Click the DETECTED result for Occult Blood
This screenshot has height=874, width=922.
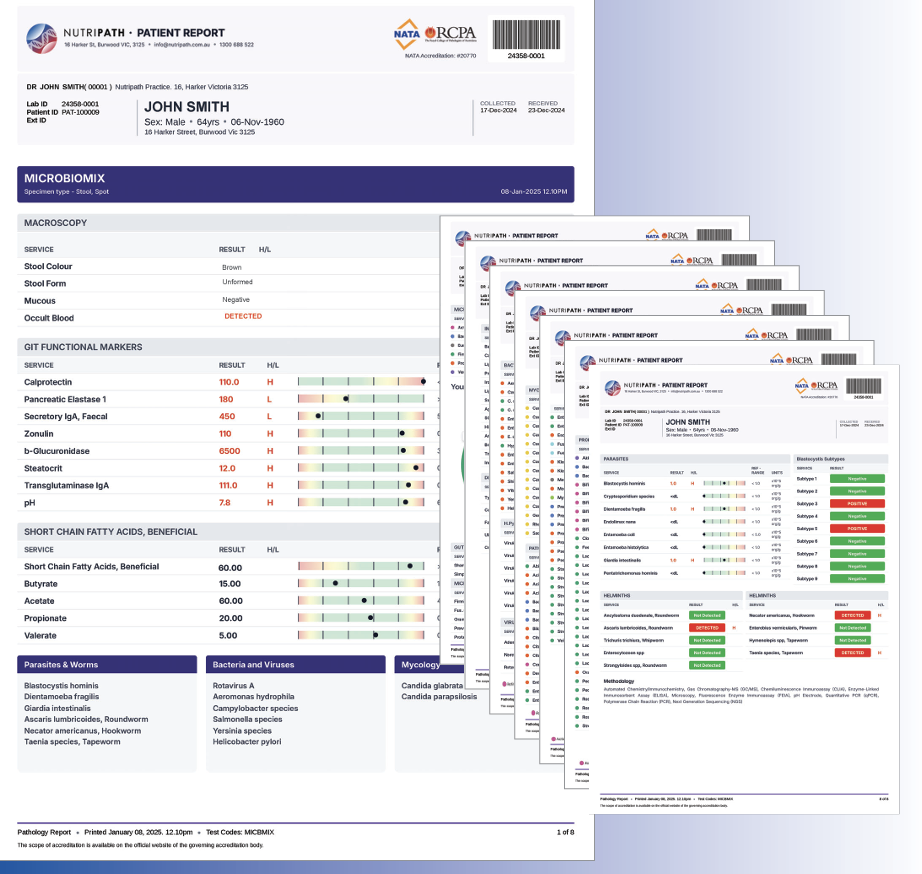coord(243,316)
